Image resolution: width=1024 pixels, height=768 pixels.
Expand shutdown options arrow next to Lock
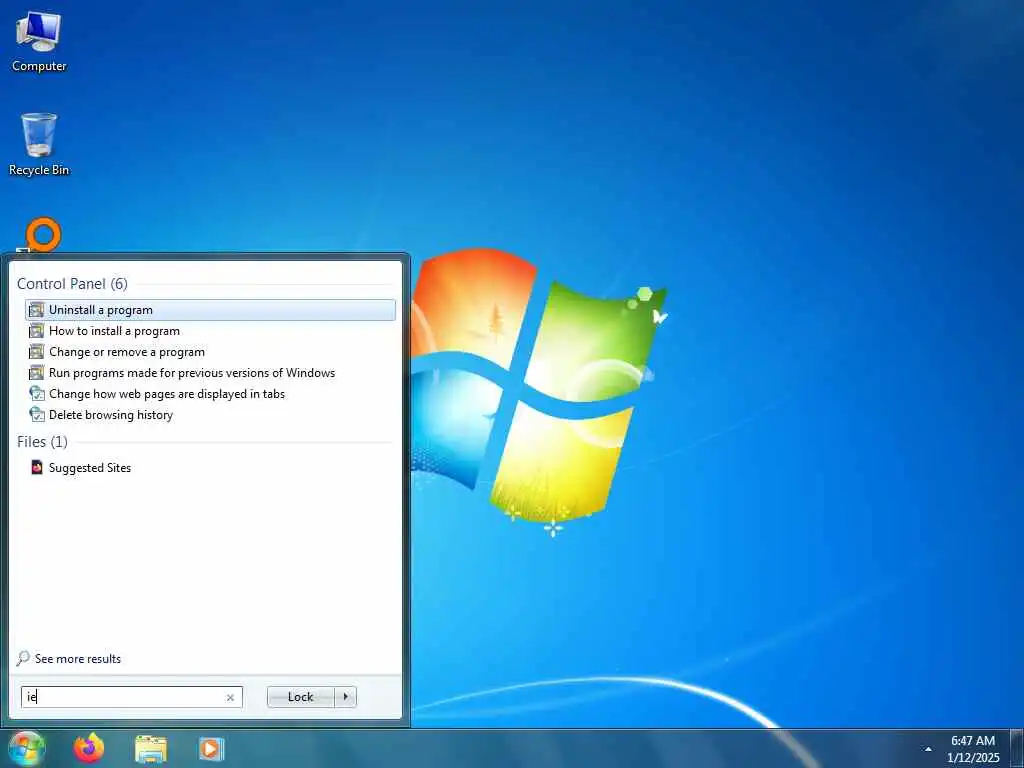pos(345,697)
